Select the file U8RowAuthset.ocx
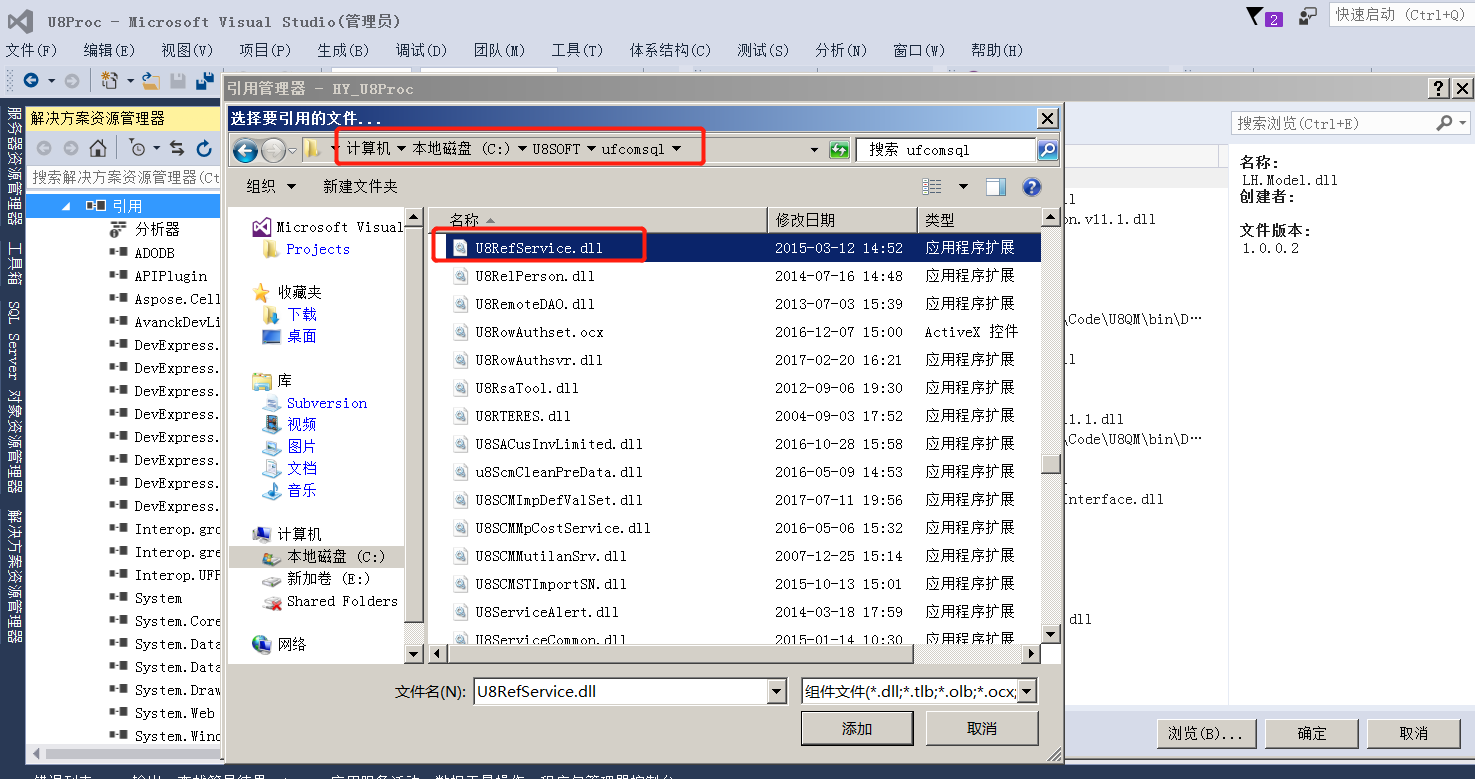Screen dimensions: 1475x779 [x=539, y=332]
